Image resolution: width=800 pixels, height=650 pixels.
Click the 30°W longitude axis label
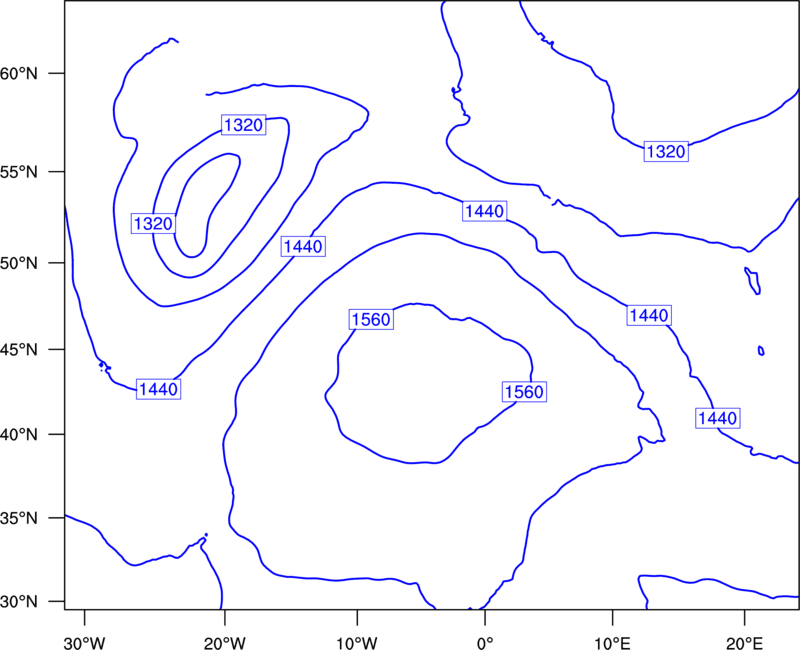click(85, 643)
